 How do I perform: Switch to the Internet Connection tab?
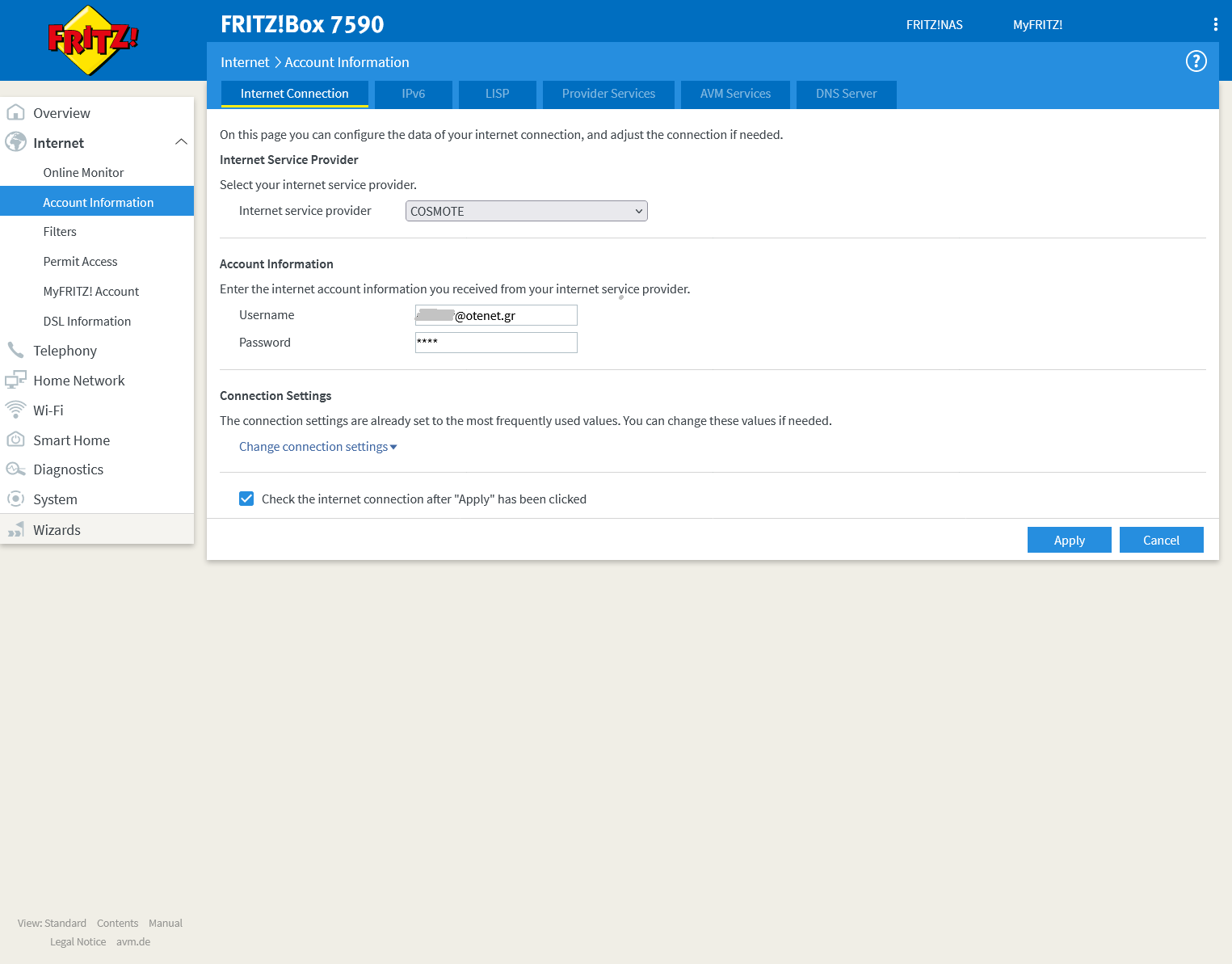tap(295, 94)
